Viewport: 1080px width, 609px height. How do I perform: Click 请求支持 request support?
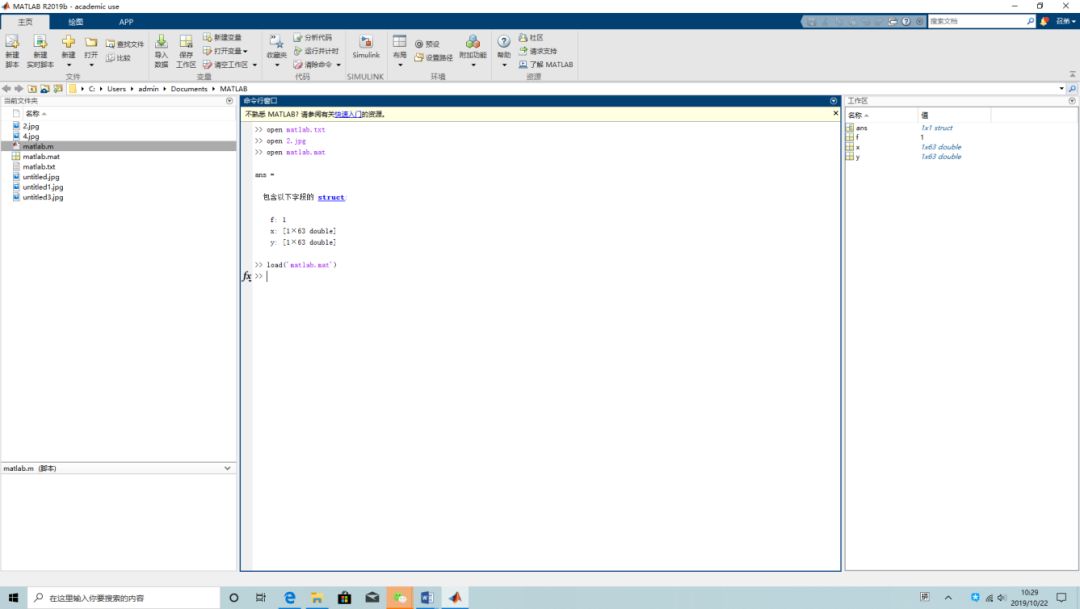pos(537,51)
